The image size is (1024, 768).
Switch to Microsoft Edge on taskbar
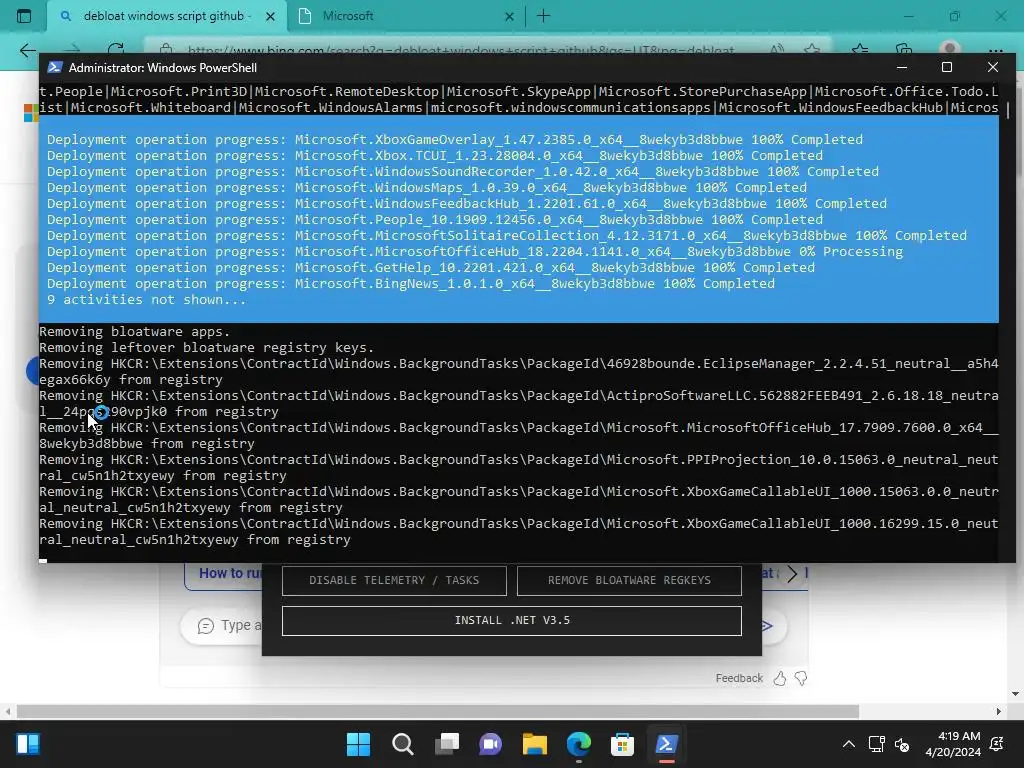point(579,744)
